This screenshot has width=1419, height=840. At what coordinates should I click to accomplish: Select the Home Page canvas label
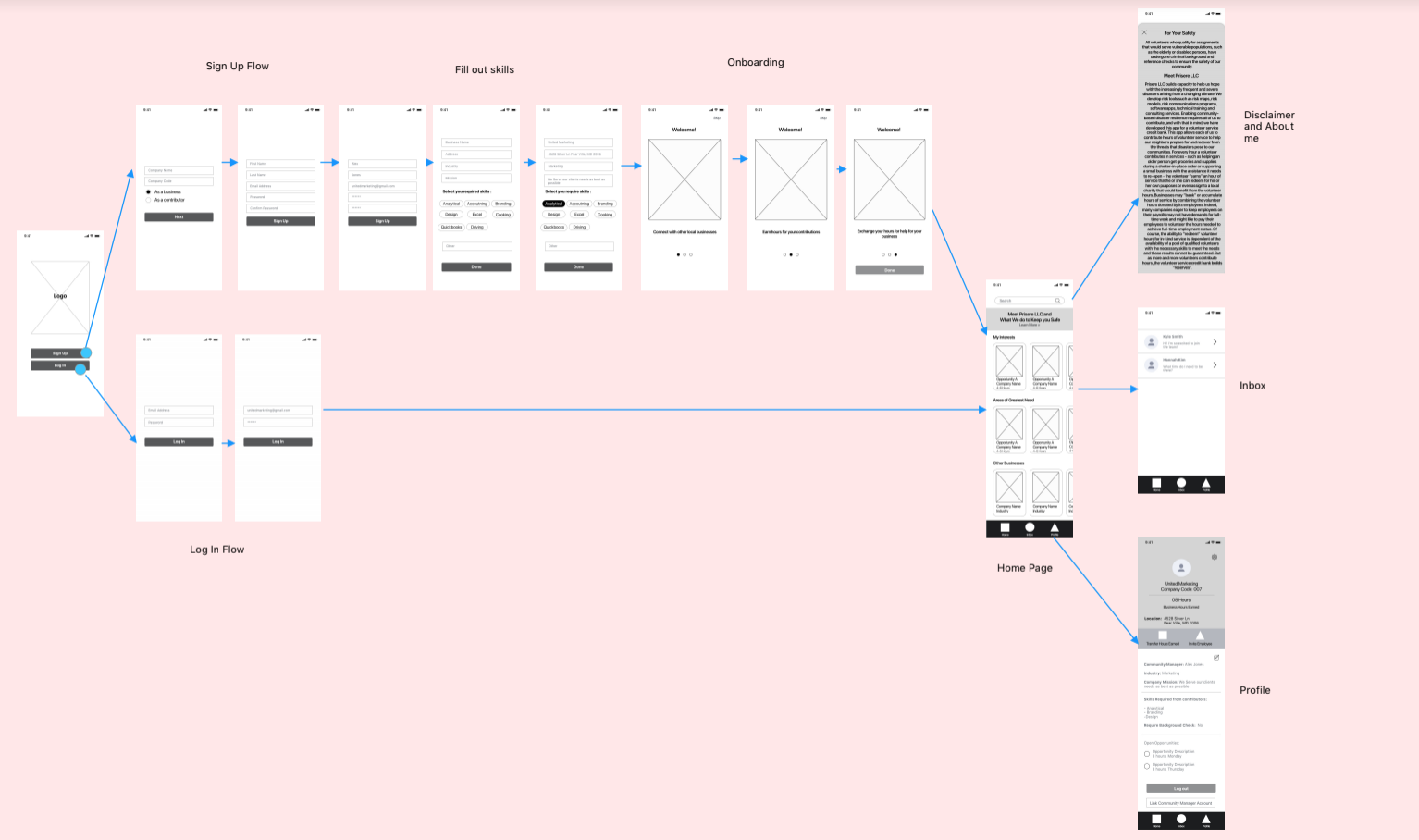[x=1025, y=568]
